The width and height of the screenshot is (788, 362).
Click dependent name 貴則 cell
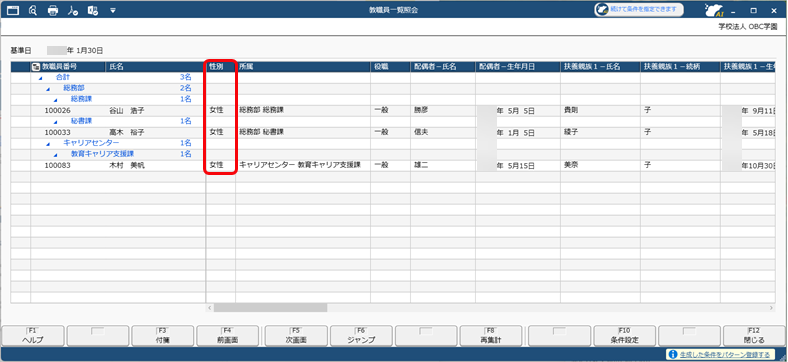point(600,110)
